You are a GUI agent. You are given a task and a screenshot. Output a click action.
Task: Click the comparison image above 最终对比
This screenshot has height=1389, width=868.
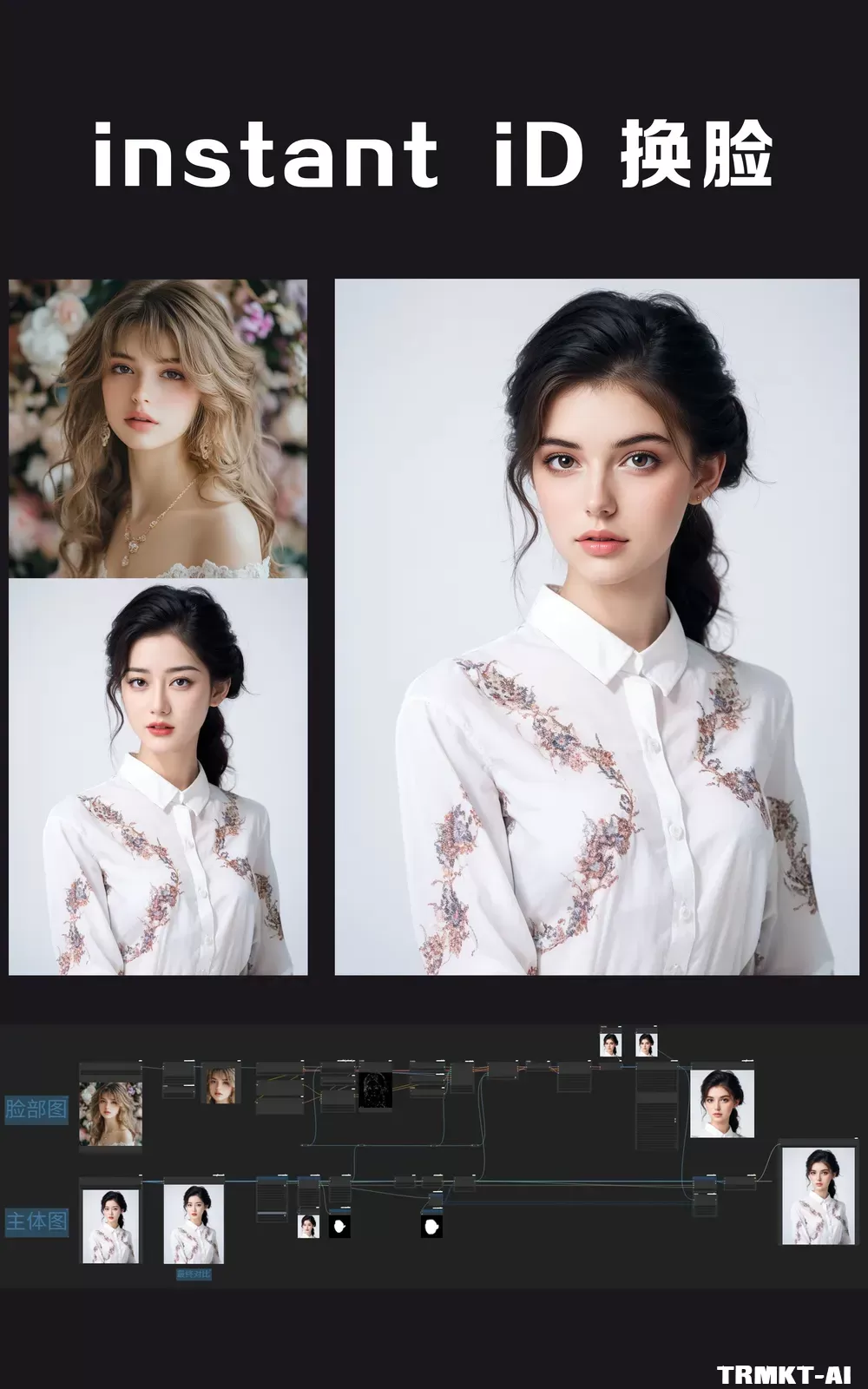[194, 1224]
